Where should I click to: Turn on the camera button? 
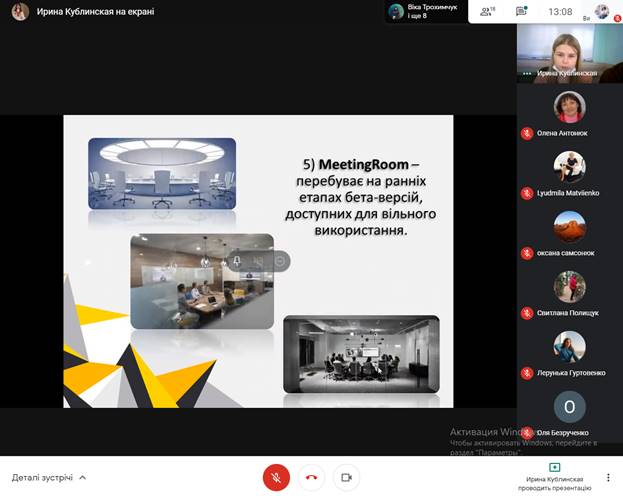346,477
